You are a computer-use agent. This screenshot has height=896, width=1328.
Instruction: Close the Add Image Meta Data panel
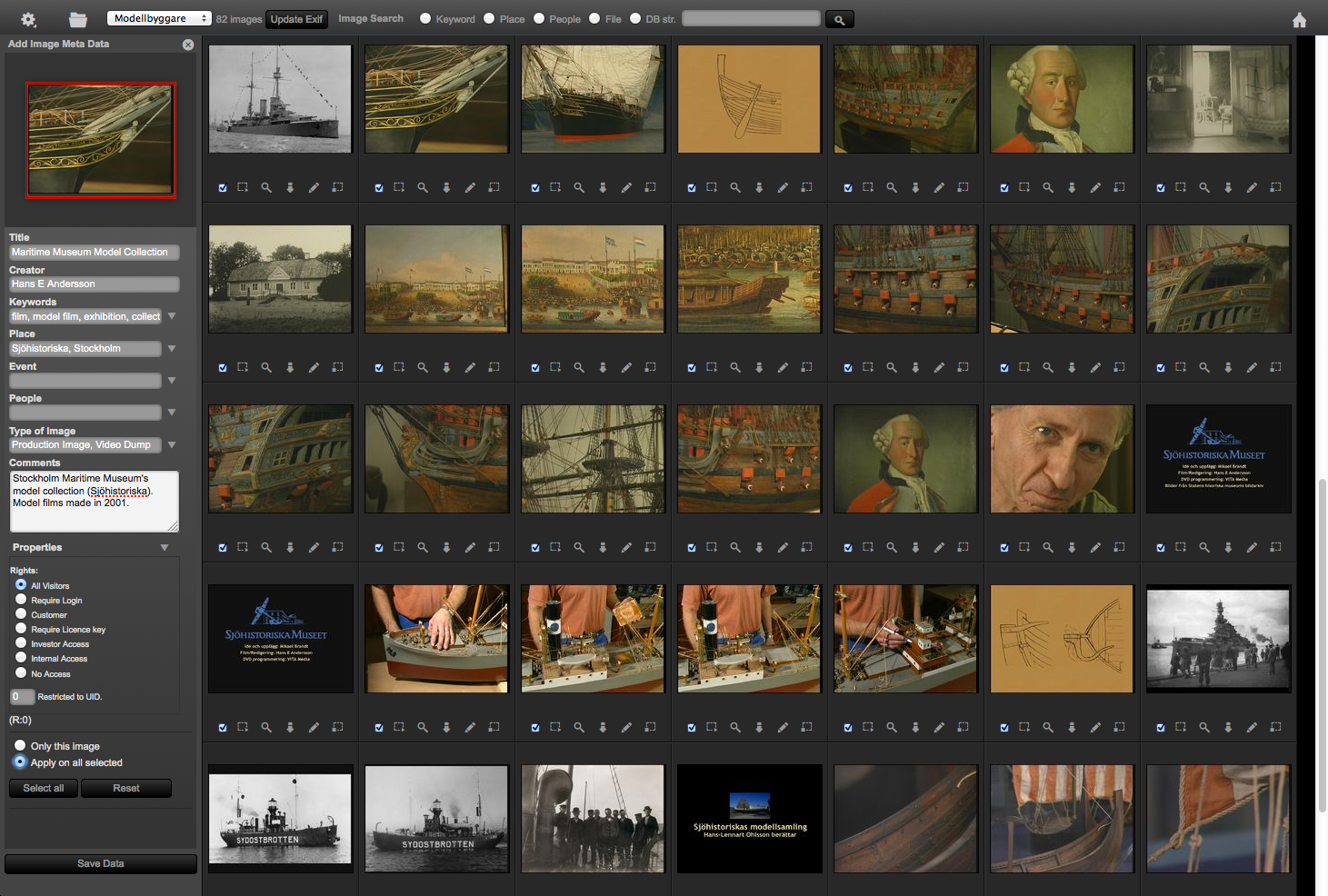point(188,45)
